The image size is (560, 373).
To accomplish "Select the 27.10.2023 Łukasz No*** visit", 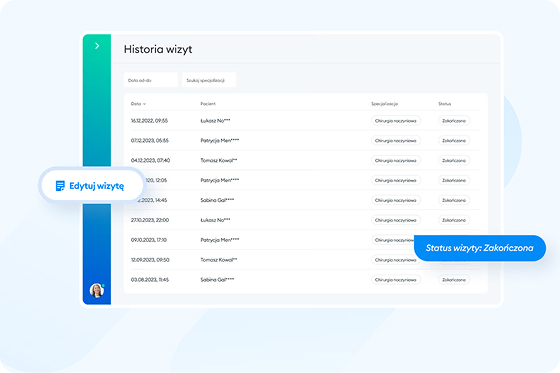I will tap(305, 220).
